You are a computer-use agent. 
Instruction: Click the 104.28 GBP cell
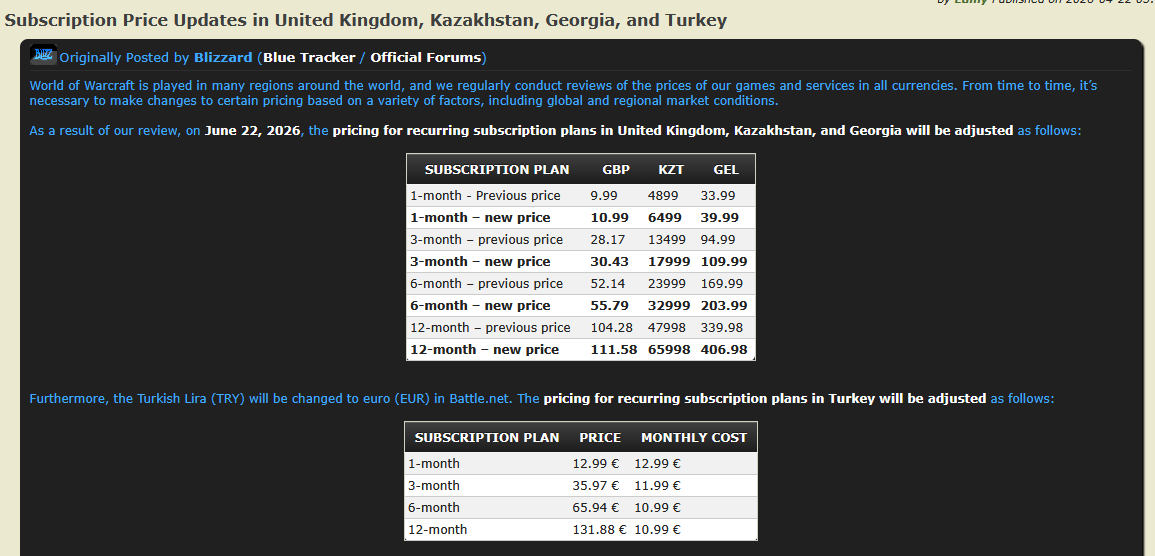[611, 328]
